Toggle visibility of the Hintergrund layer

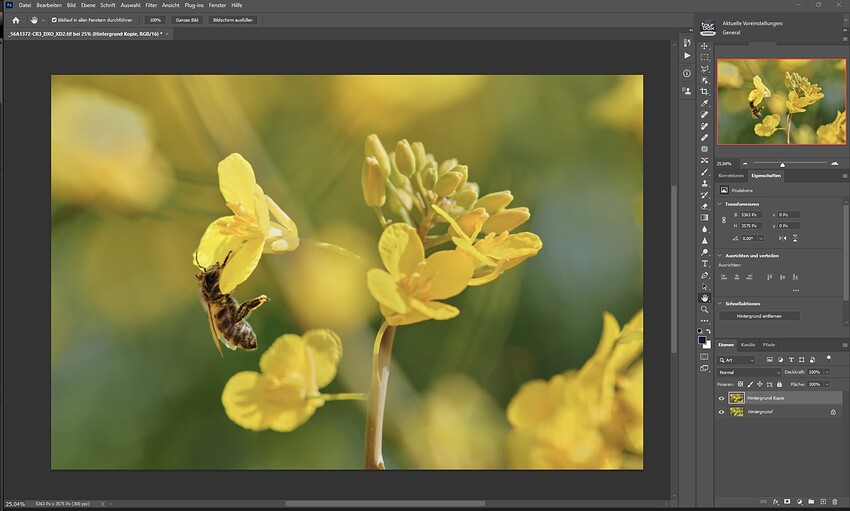[721, 411]
